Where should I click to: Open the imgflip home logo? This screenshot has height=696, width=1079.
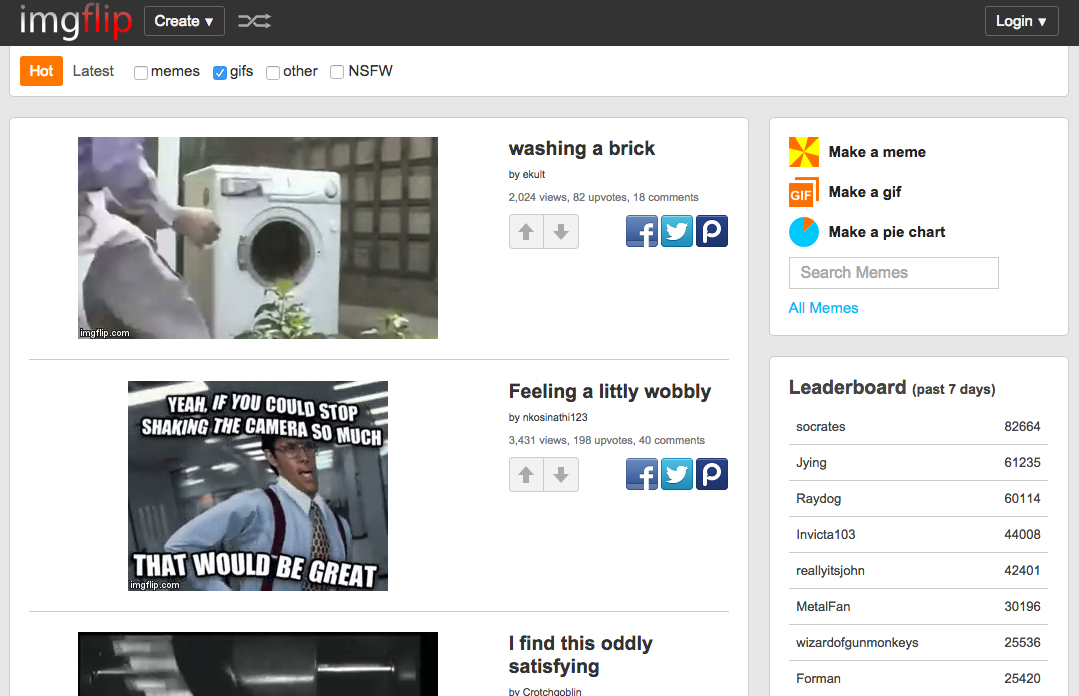pos(76,21)
